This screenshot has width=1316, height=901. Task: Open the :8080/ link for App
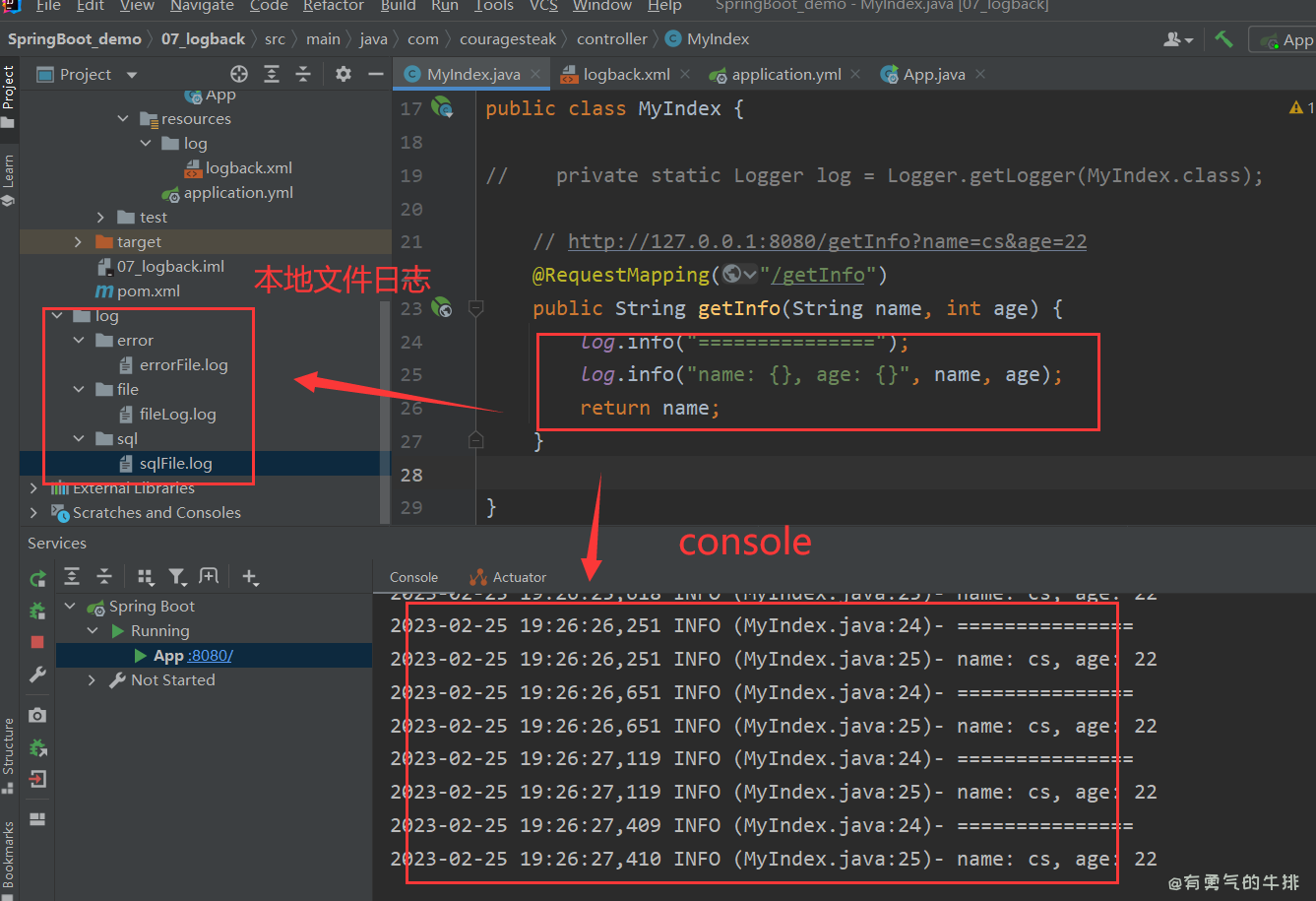211,656
